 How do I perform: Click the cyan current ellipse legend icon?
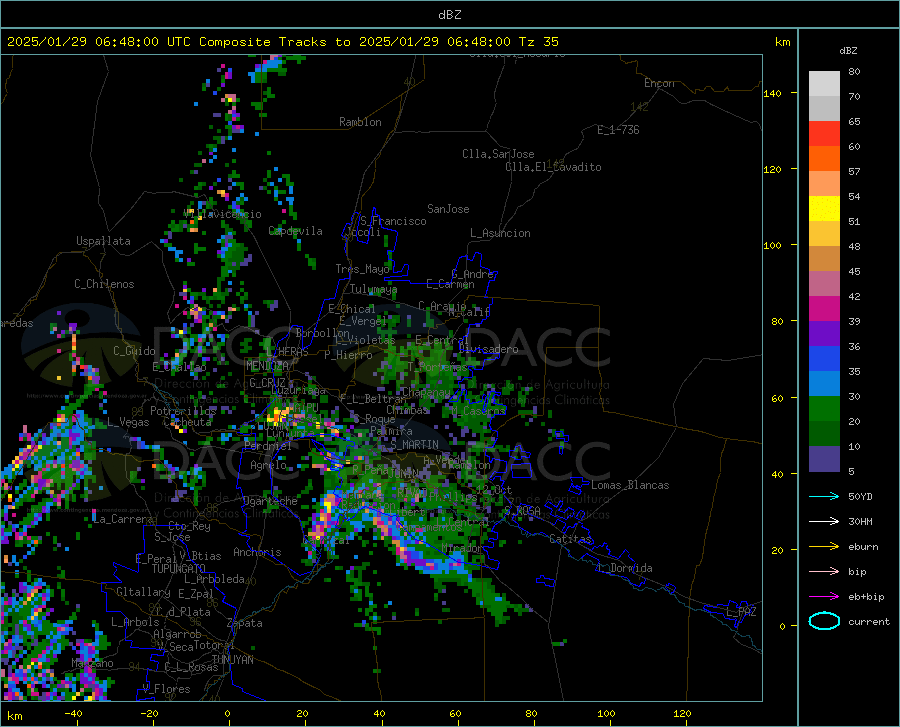pyautogui.click(x=824, y=621)
